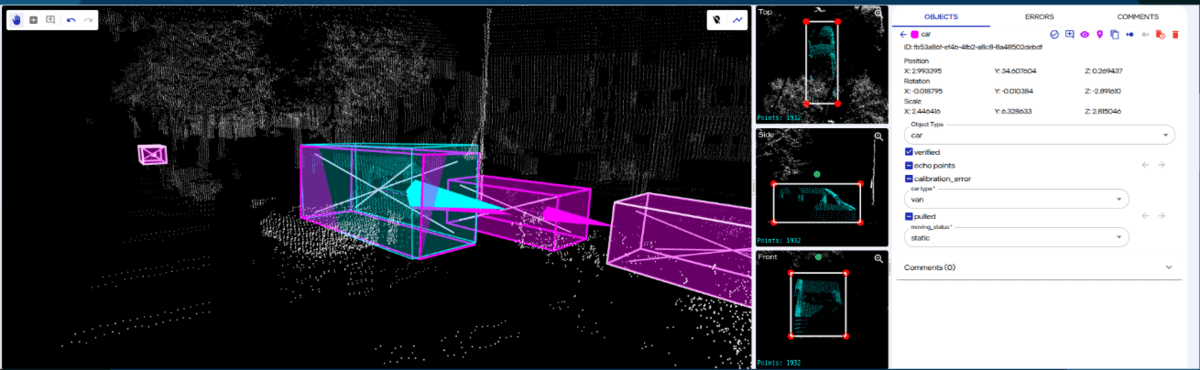This screenshot has height=370, width=1200.
Task: Click the copy object icon
Action: pos(1114,34)
